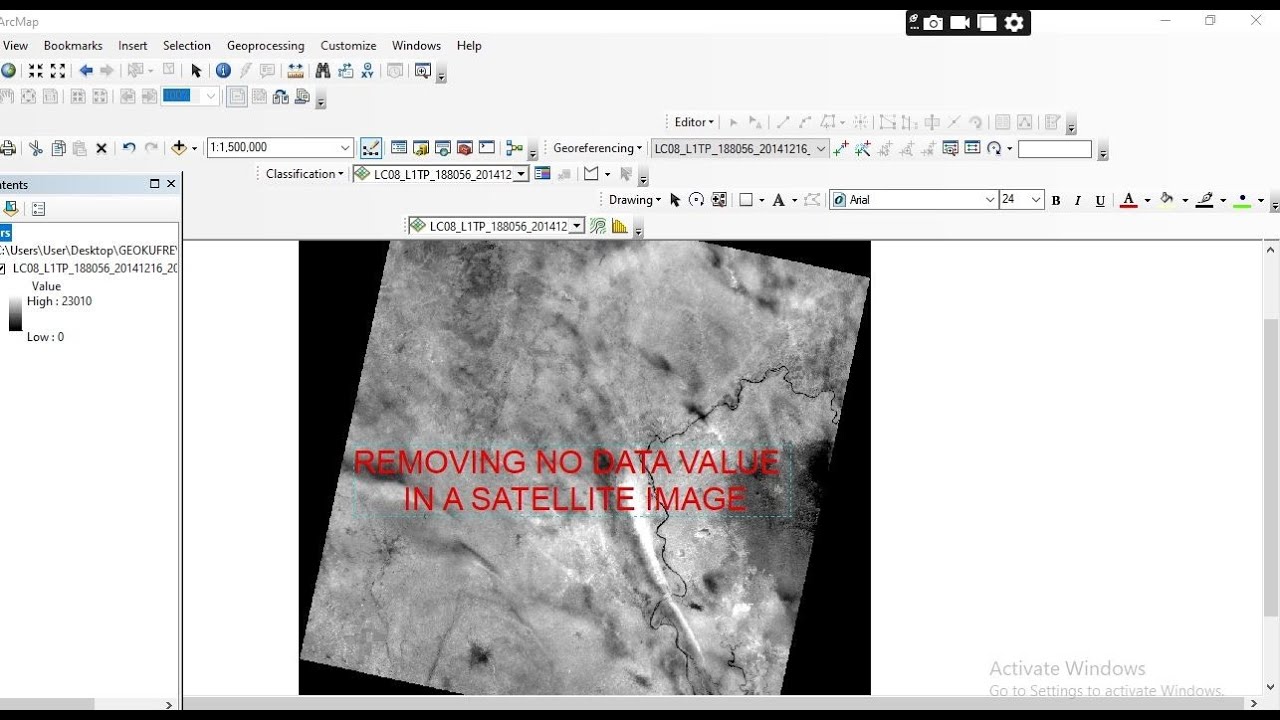1280x720 pixels.
Task: Open the Drawing dropdown button
Action: point(635,200)
